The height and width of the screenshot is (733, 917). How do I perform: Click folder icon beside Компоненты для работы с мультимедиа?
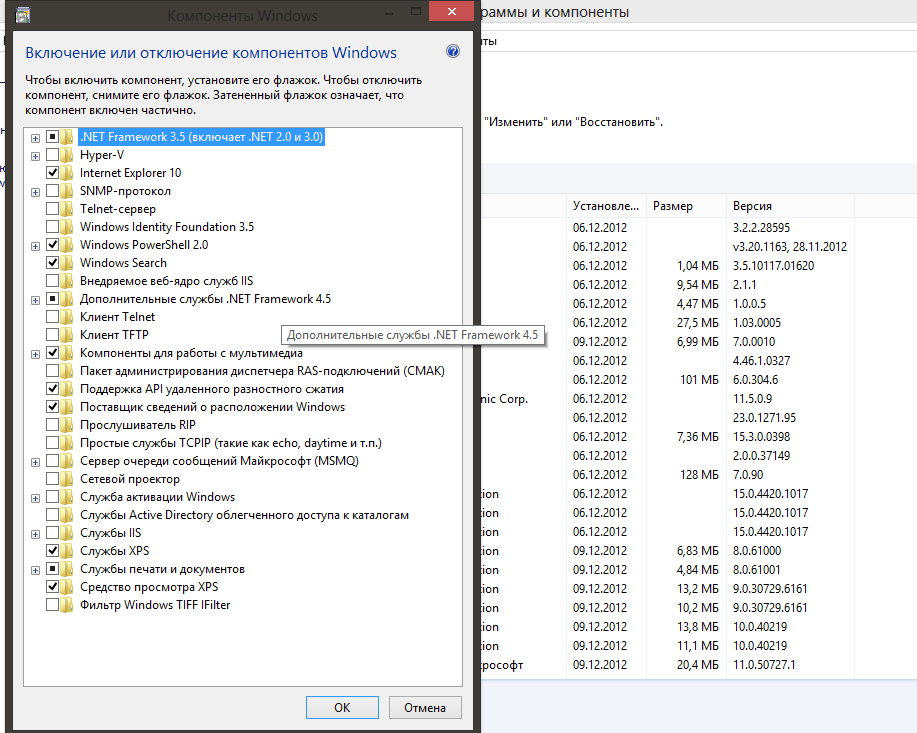click(x=67, y=353)
